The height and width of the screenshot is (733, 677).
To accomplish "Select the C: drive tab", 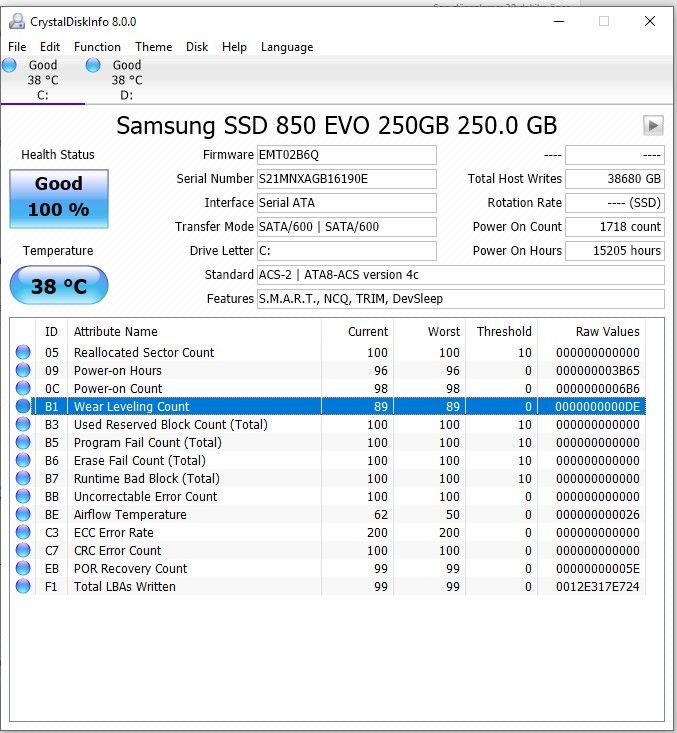I will (x=43, y=80).
